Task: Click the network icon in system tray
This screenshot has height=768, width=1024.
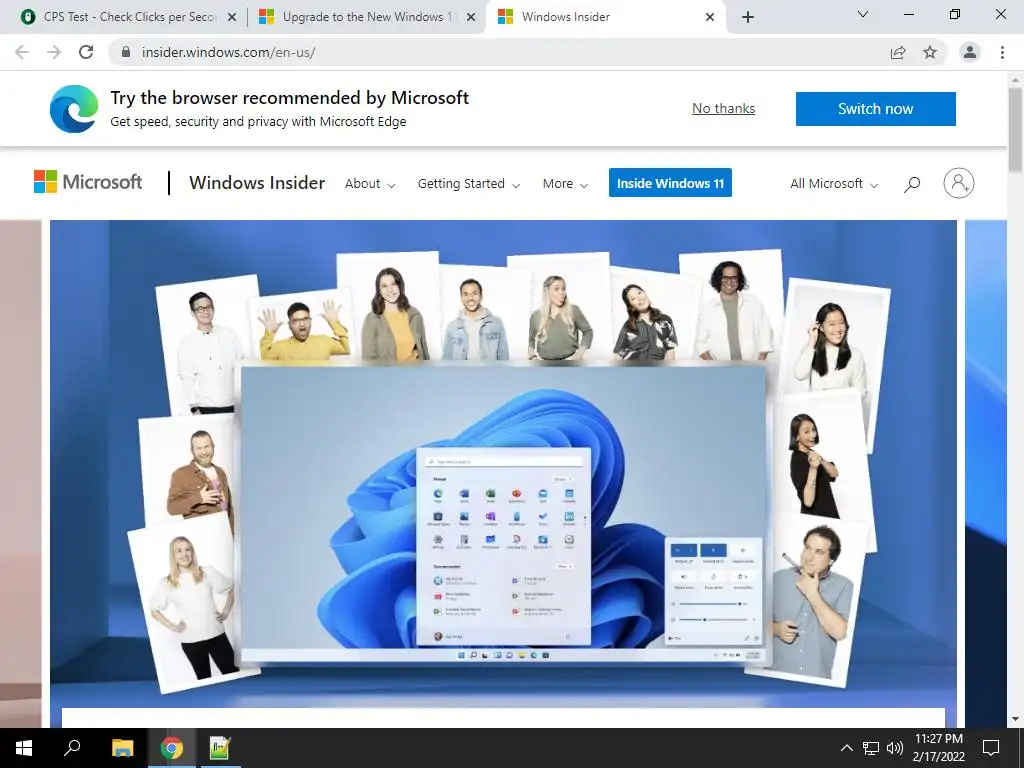Action: tap(871, 748)
